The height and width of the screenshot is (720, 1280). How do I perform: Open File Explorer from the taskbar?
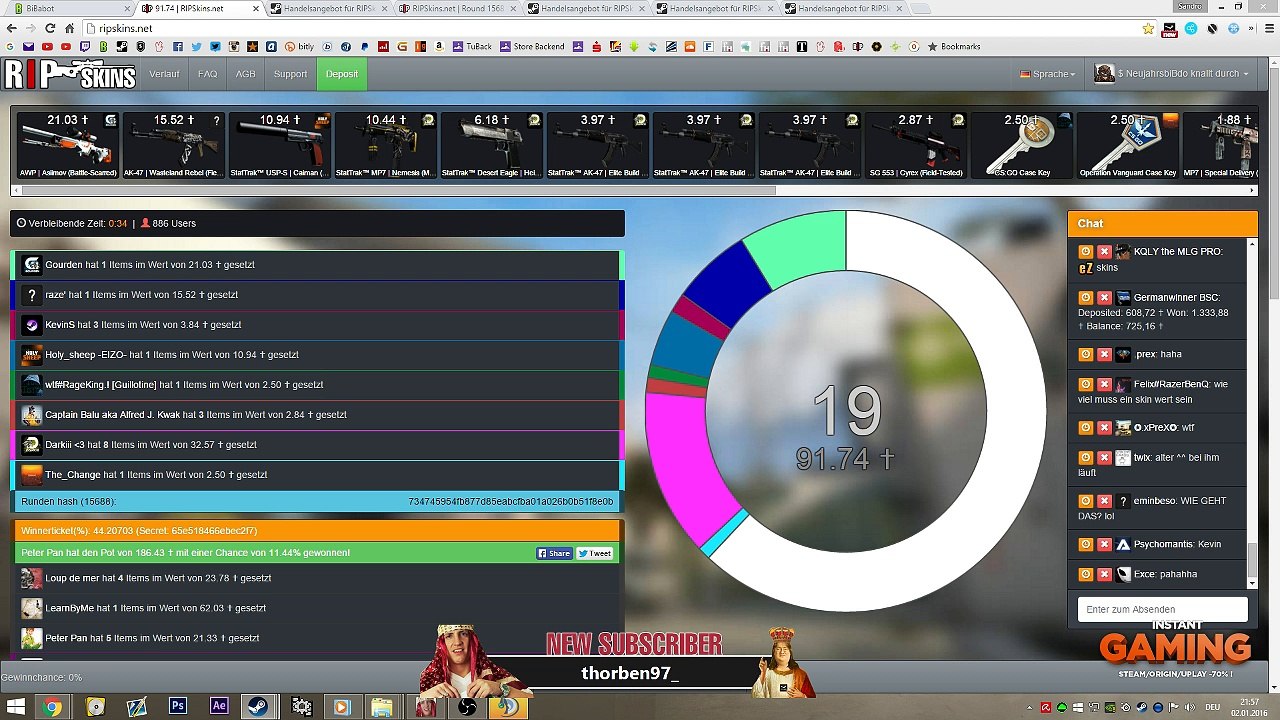click(381, 706)
